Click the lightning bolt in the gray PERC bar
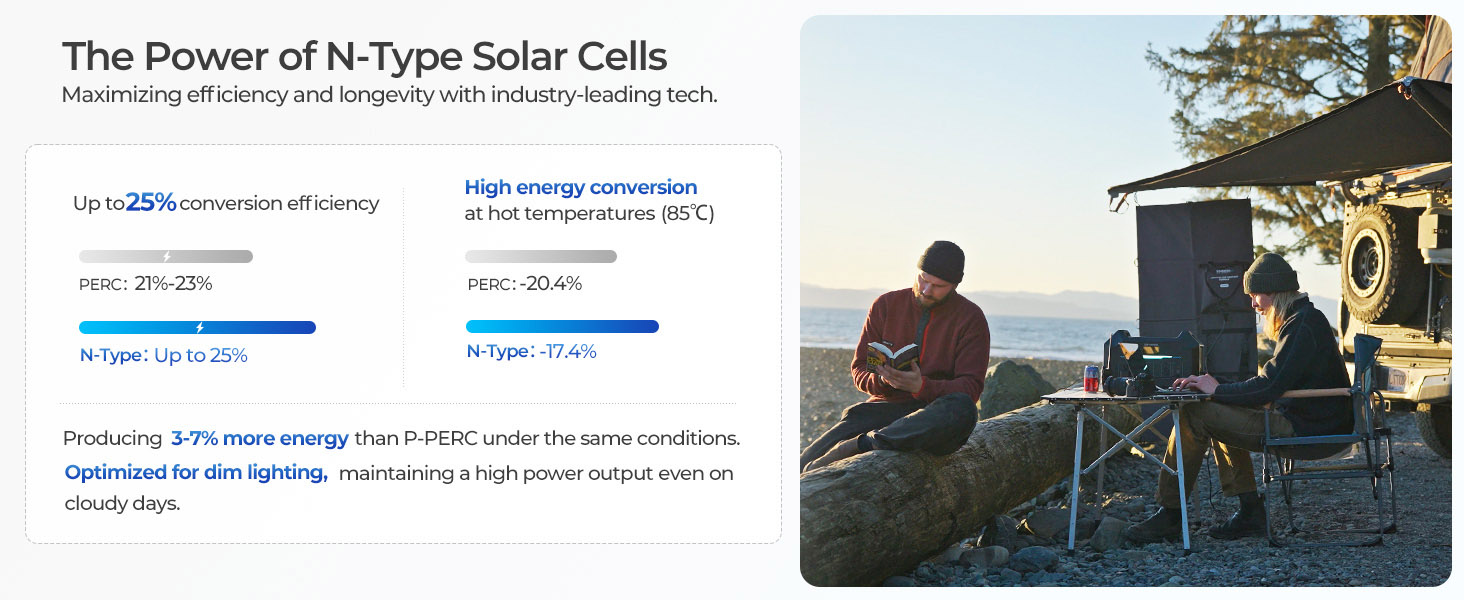Viewport: 1464px width, 600px height. point(167,257)
